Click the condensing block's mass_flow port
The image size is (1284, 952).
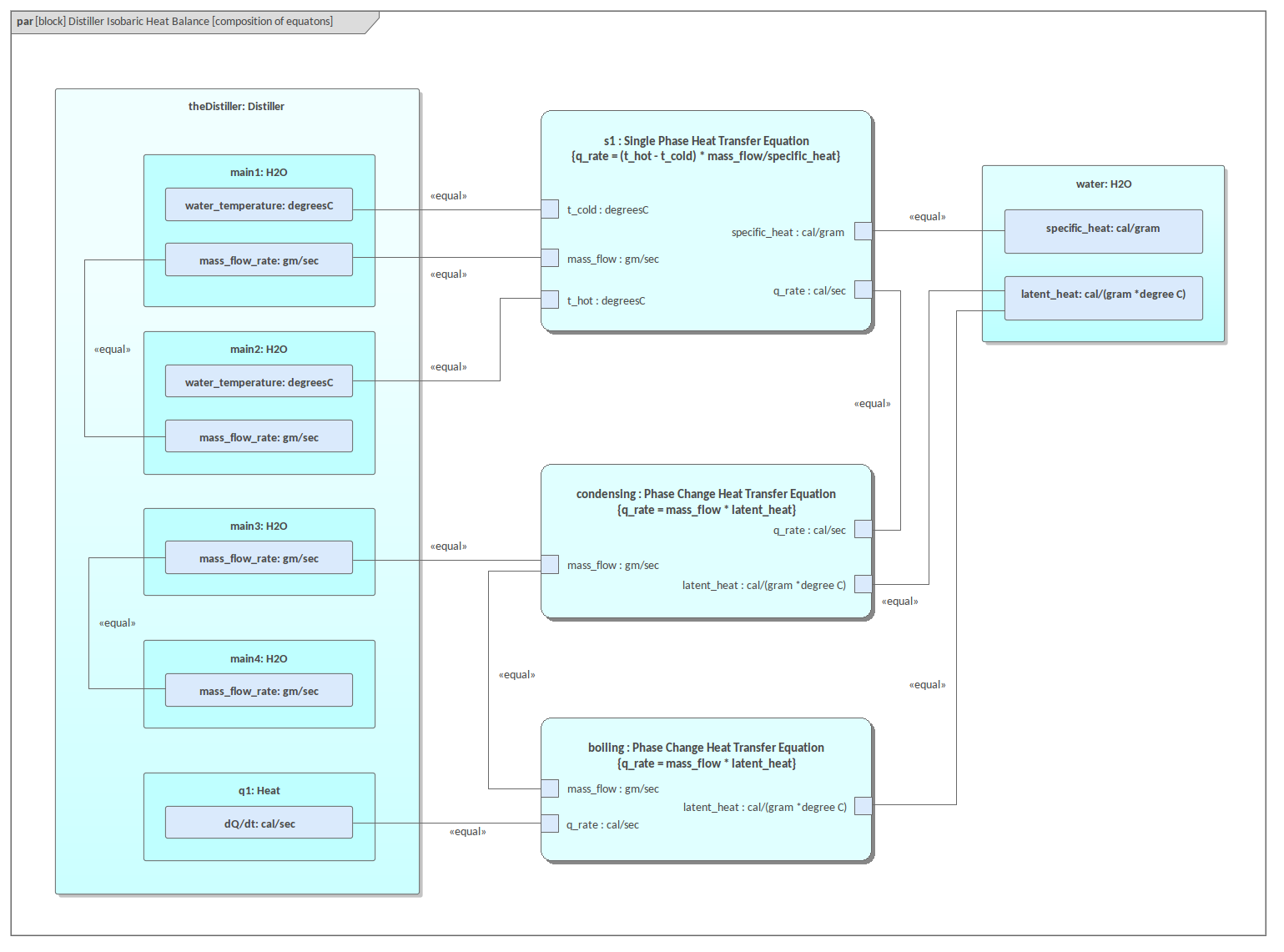(550, 565)
